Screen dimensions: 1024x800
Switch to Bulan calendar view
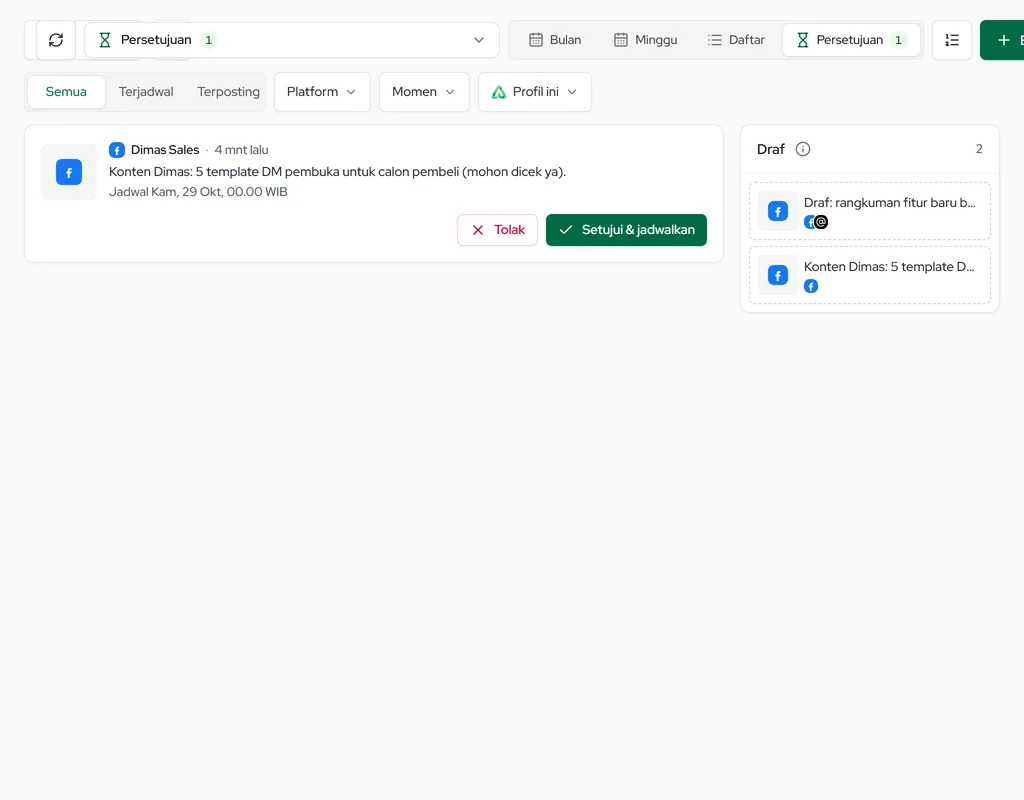(554, 40)
